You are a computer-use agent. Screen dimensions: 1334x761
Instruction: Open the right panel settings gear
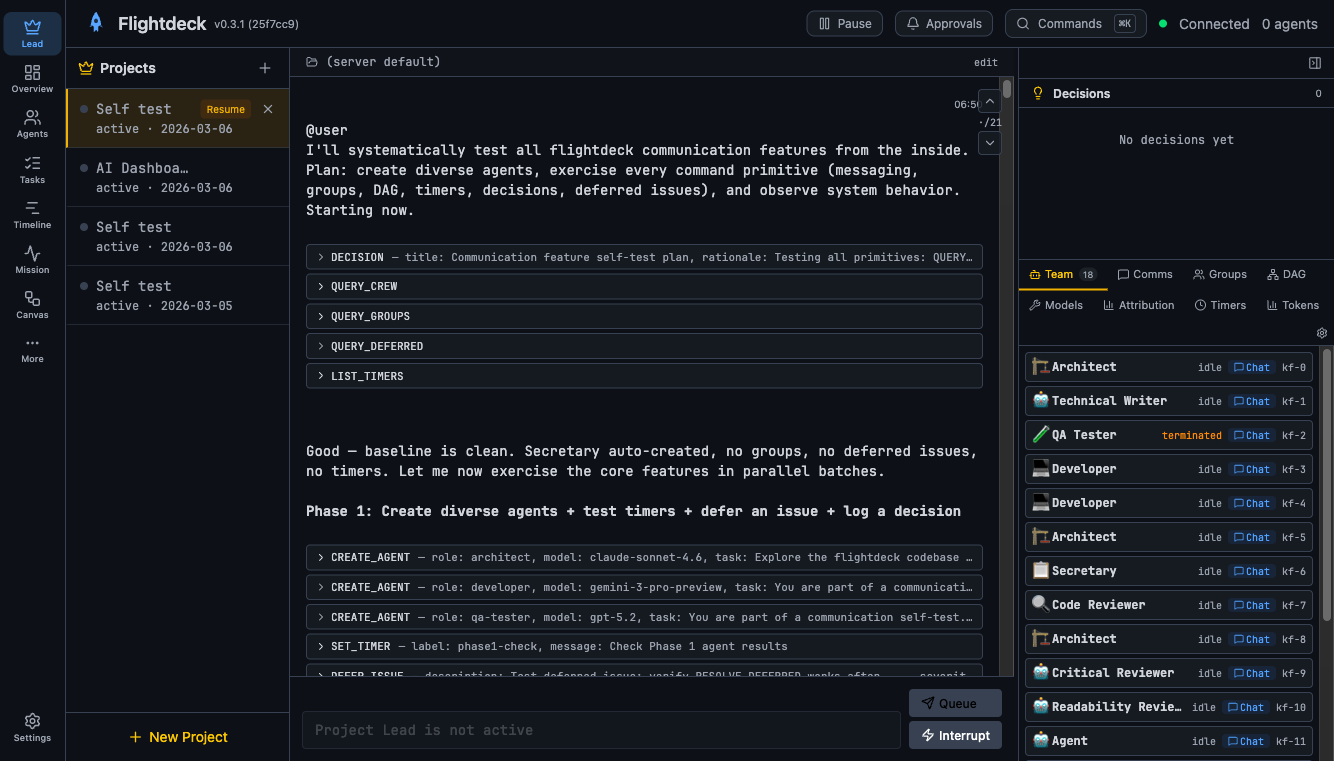pyautogui.click(x=1321, y=332)
